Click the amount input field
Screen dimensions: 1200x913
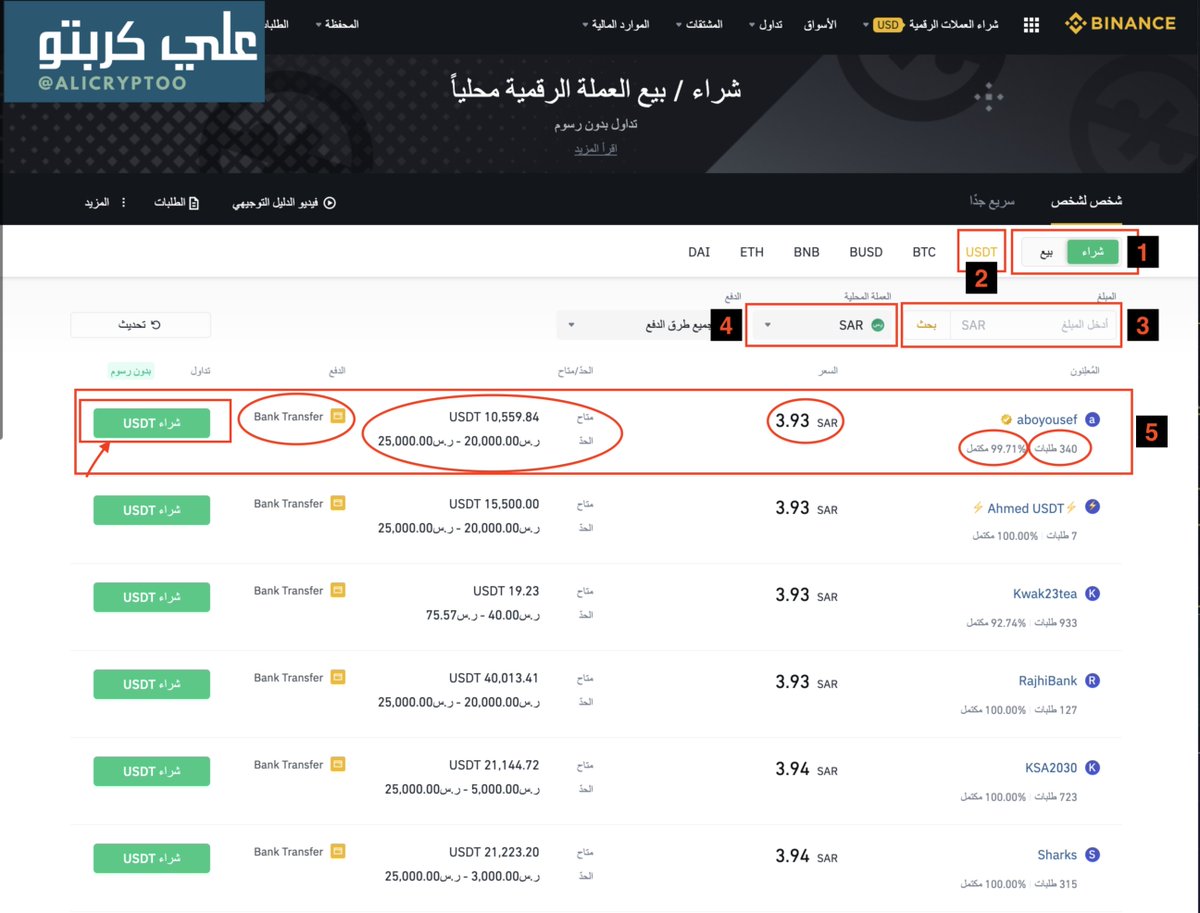click(1035, 325)
